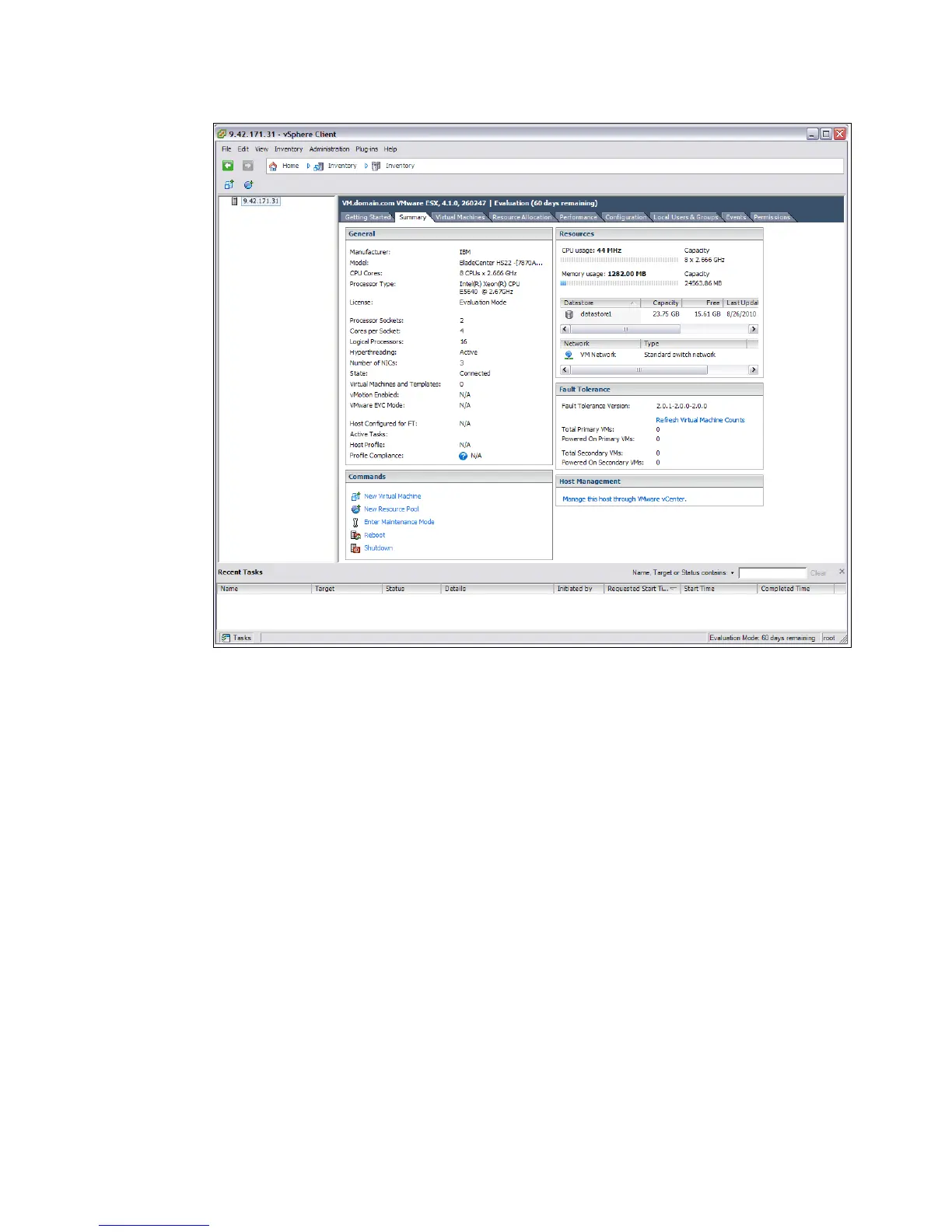Click the Requested Start Time column sort header

coord(642,589)
